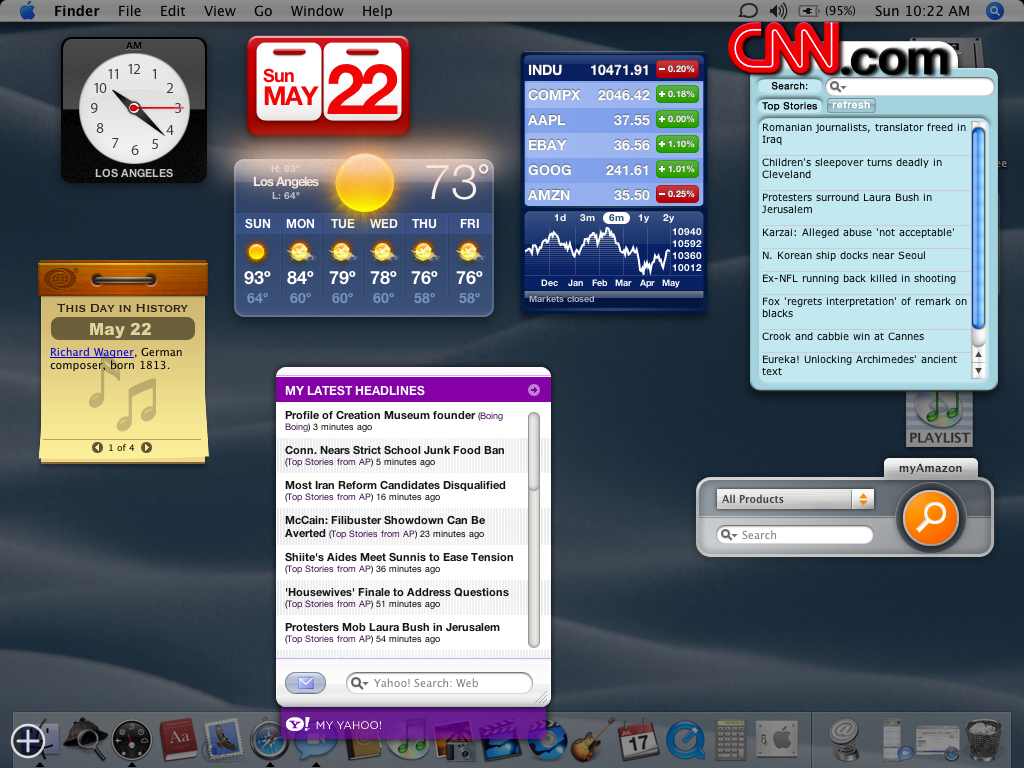1024x768 pixels.
Task: Open CNN search magnifier dropdown
Action: coord(837,86)
